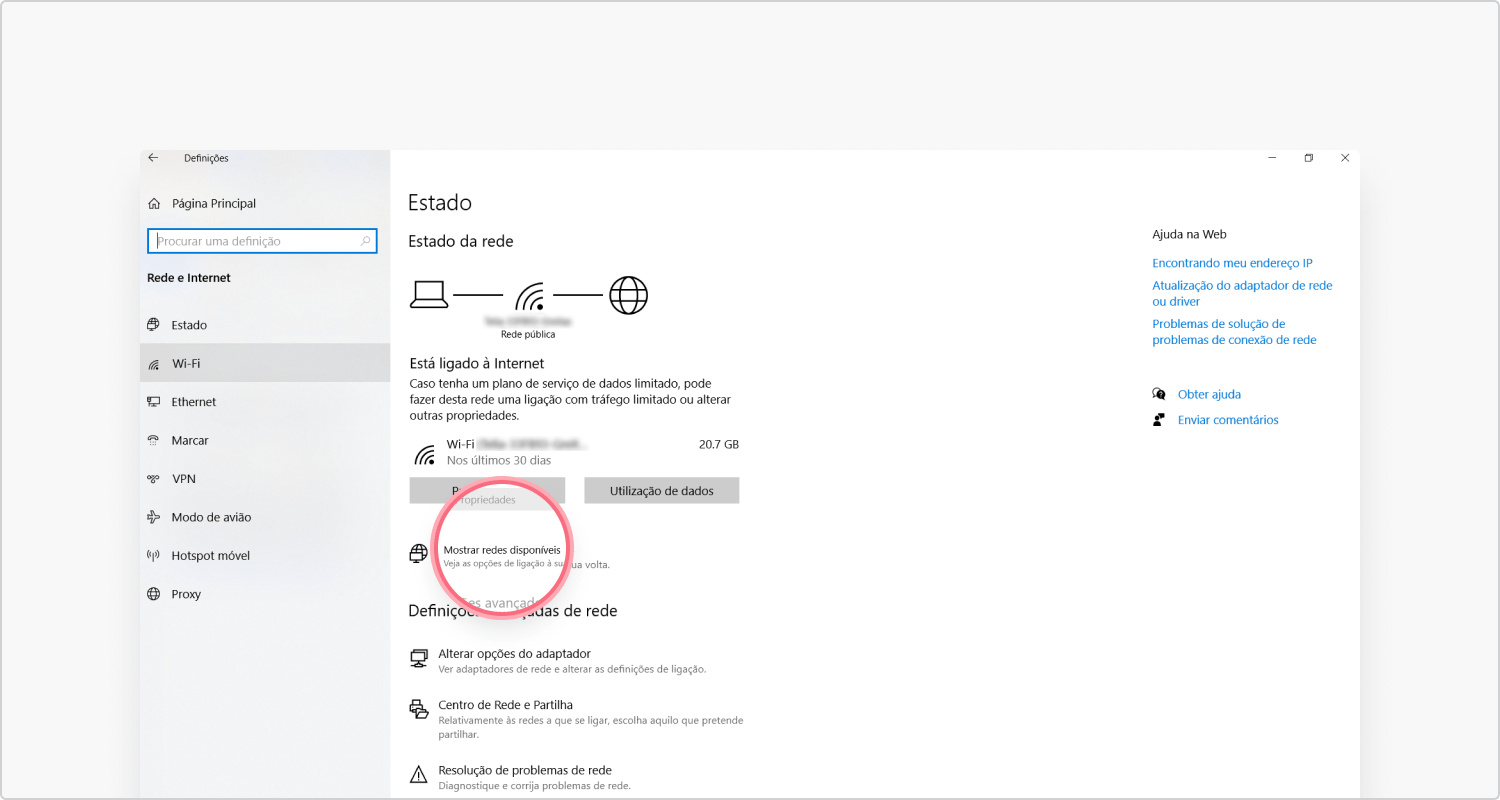Open Alterar opções do adaptador
Screen dimensions: 1500x800
coord(514,654)
